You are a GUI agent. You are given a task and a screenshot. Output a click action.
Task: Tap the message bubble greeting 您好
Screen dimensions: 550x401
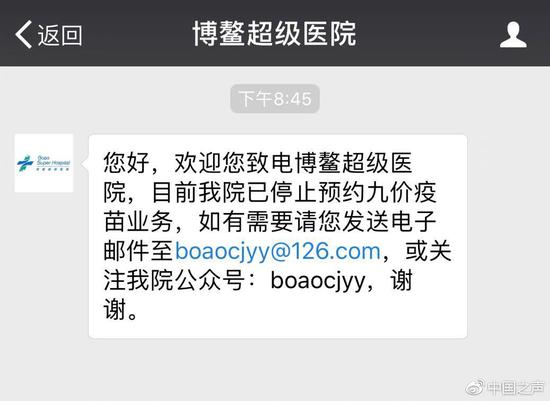127,163
